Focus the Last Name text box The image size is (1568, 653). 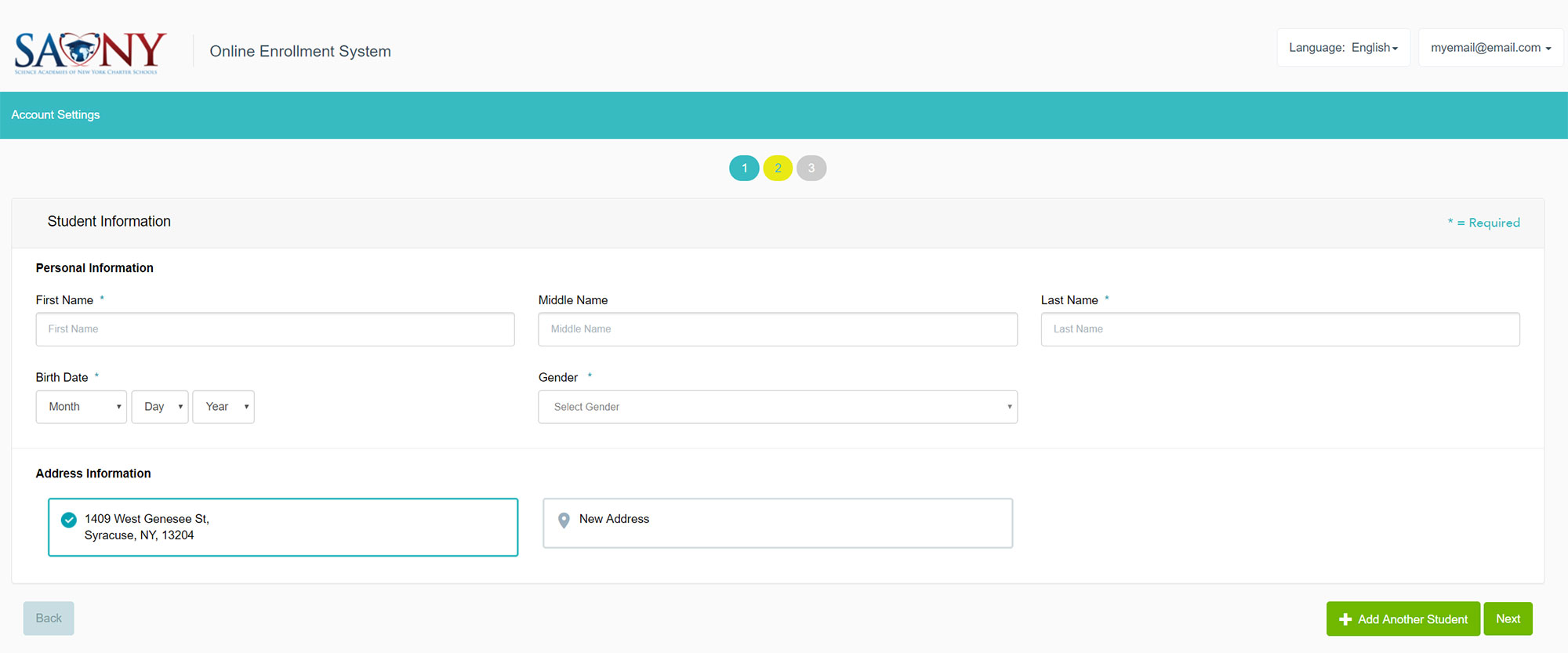[x=1279, y=329]
